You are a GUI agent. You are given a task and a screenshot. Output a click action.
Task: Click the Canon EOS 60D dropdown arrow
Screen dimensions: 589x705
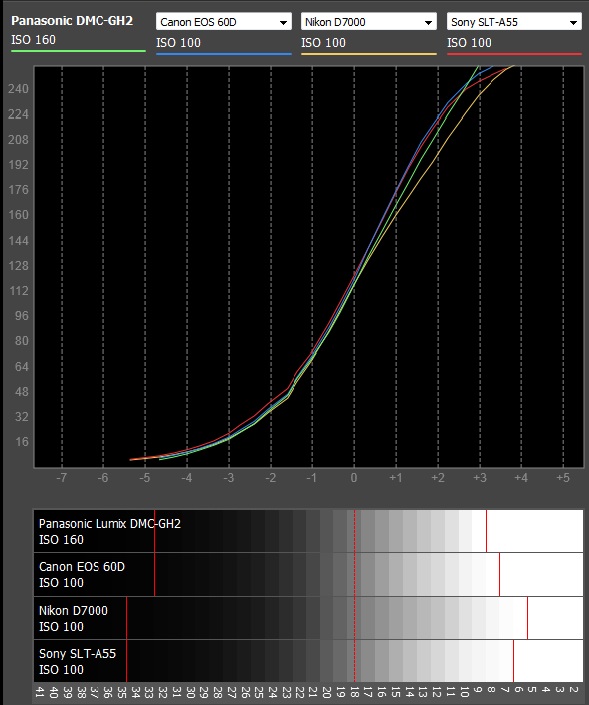pyautogui.click(x=283, y=22)
